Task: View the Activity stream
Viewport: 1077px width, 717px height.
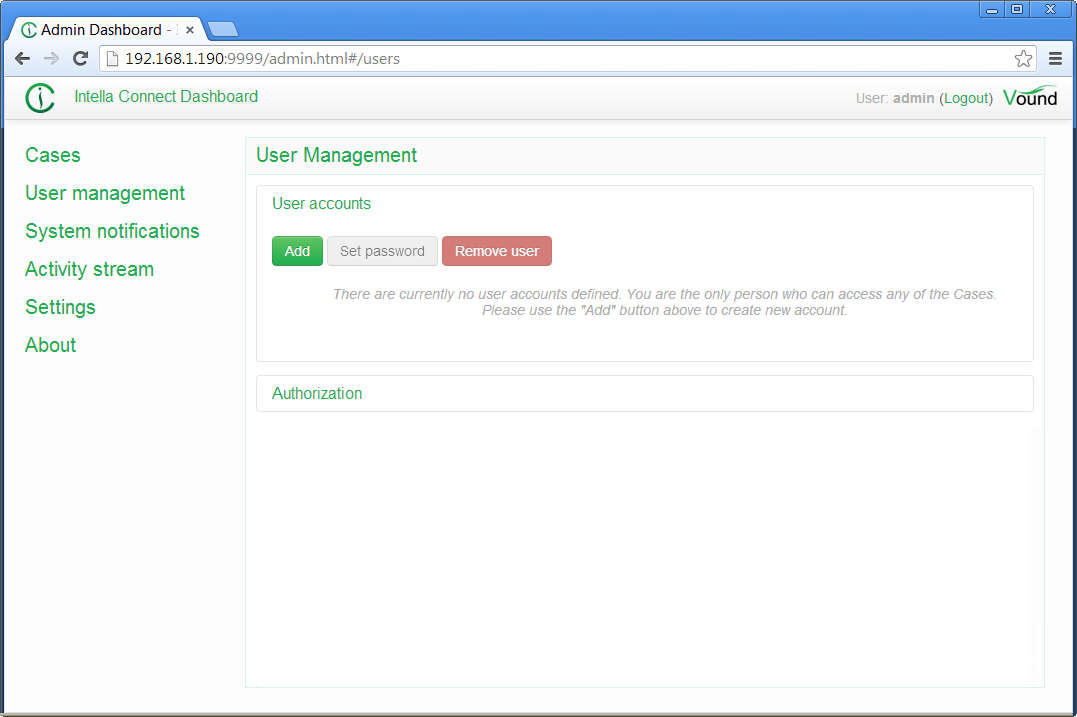Action: [89, 269]
